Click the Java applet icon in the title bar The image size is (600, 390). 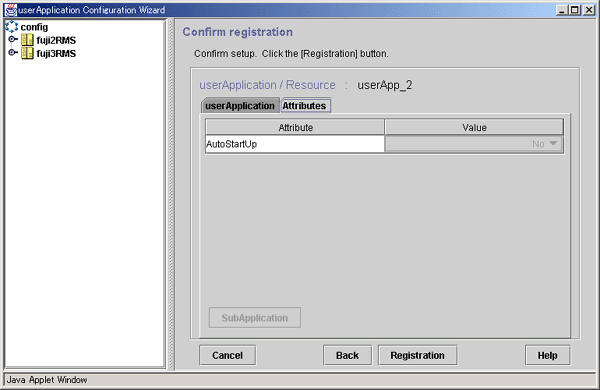click(x=11, y=10)
